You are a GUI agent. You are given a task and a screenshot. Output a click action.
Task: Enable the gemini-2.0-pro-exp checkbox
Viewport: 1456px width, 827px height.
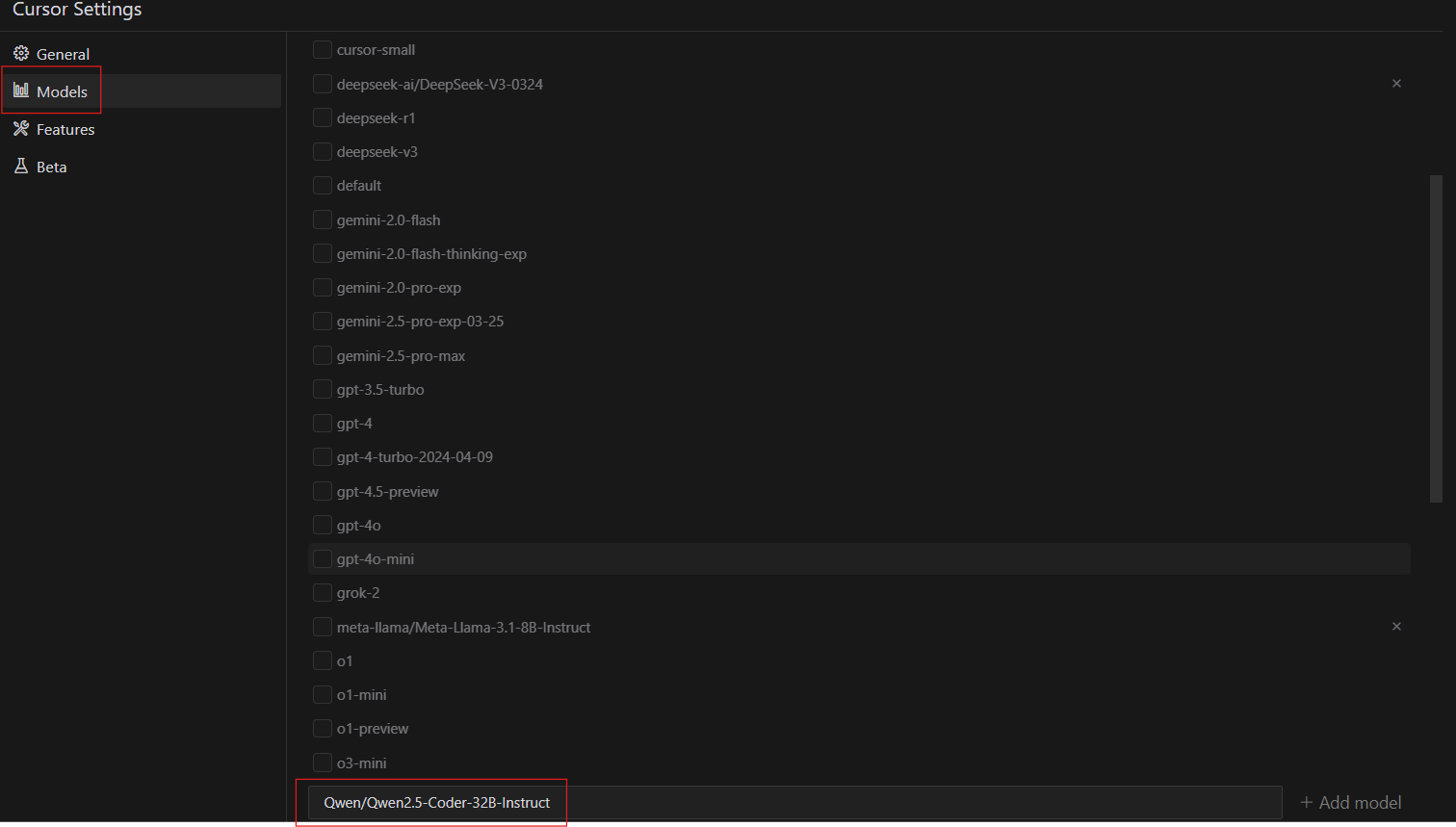[323, 287]
